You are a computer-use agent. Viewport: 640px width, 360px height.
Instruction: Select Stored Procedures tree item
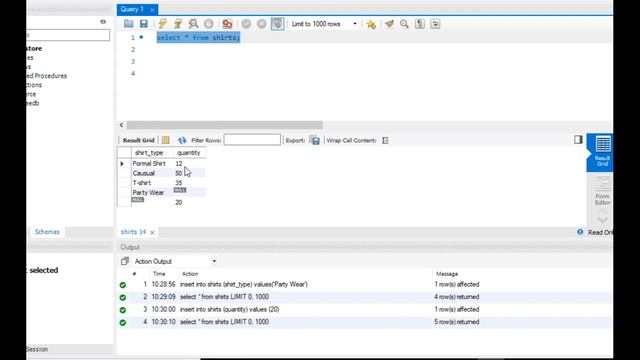coord(46,76)
